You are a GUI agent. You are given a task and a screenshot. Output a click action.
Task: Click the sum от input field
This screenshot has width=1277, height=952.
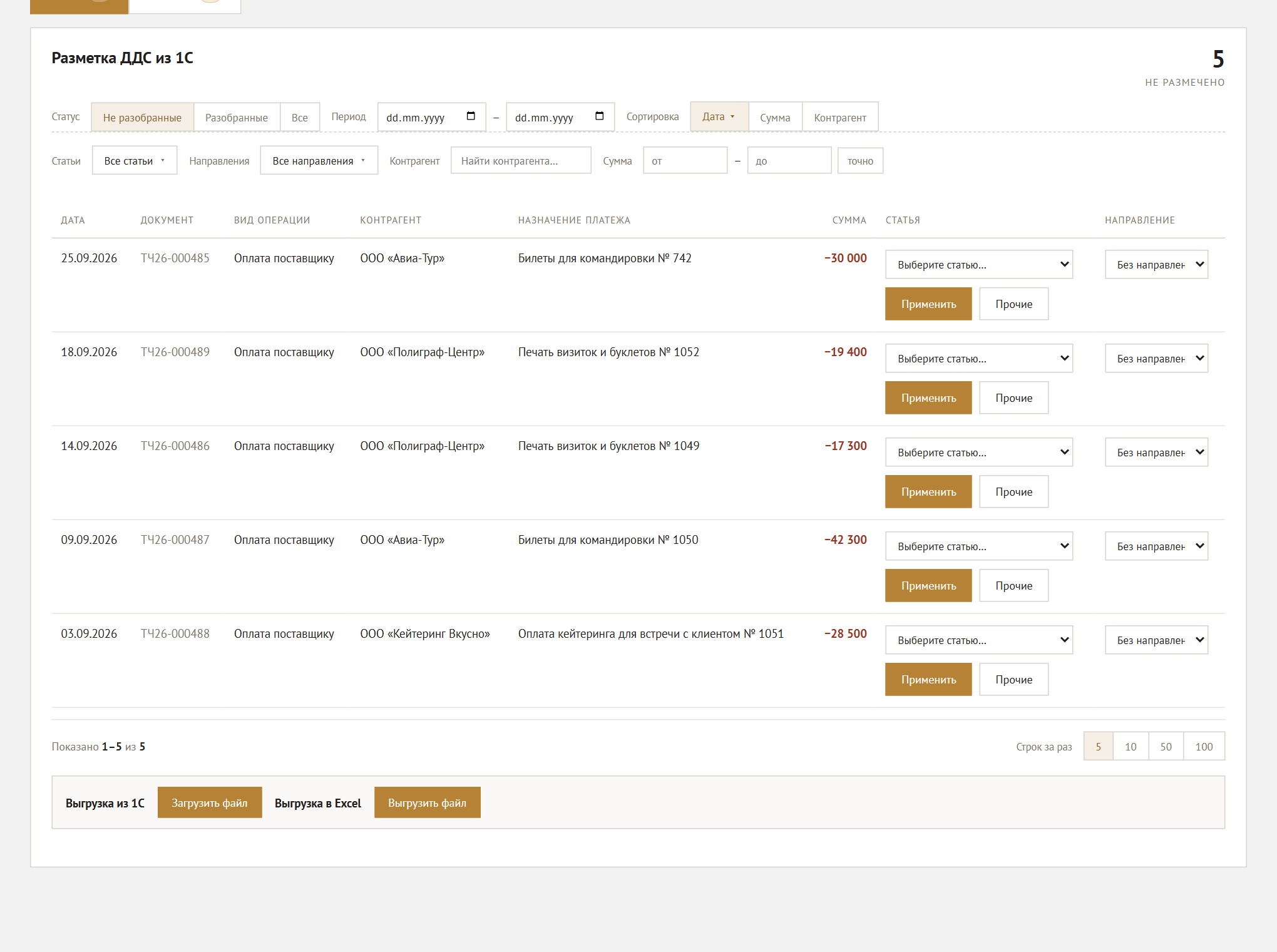pyautogui.click(x=685, y=161)
